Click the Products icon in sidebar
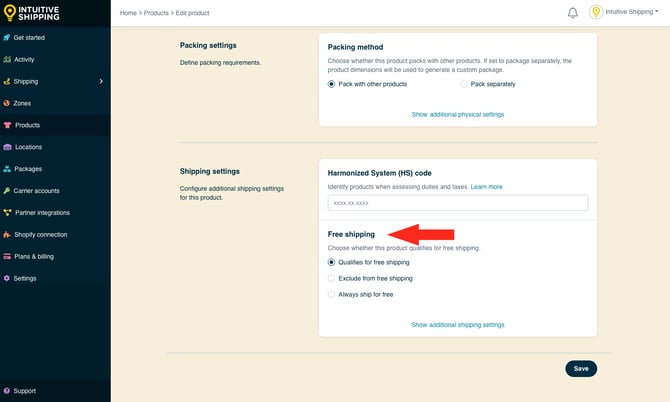Screen dimensions: 670x402 pyautogui.click(x=7, y=125)
